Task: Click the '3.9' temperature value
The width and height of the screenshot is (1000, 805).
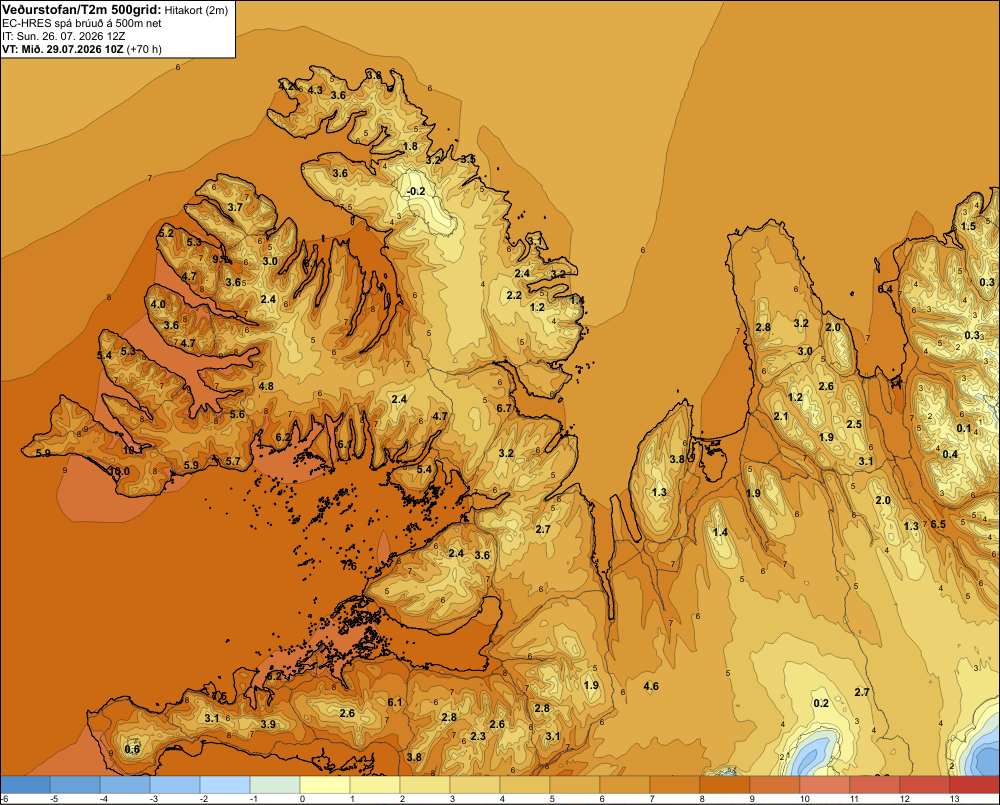Action: (x=268, y=724)
